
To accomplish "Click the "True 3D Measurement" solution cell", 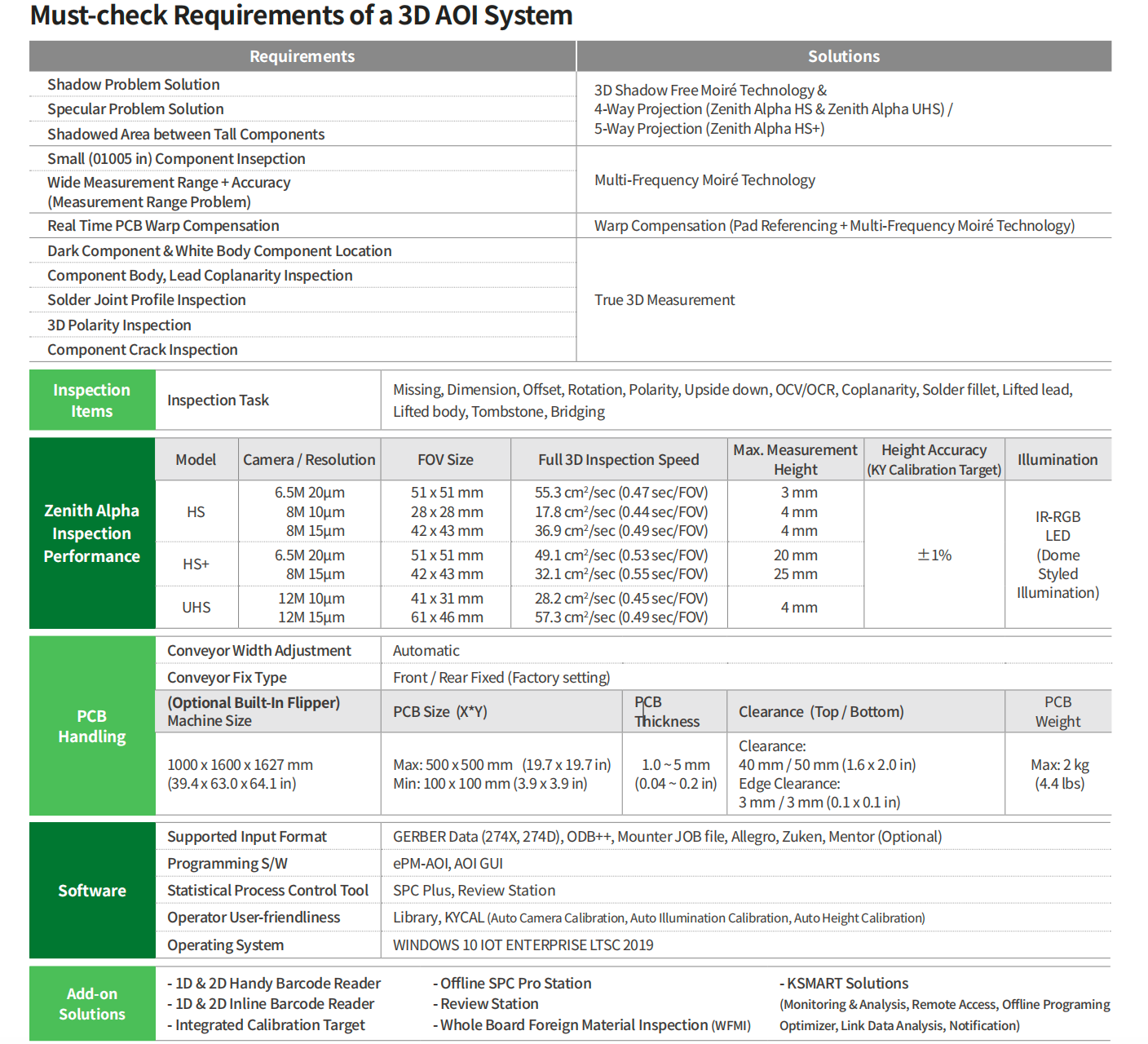I will (x=665, y=300).
